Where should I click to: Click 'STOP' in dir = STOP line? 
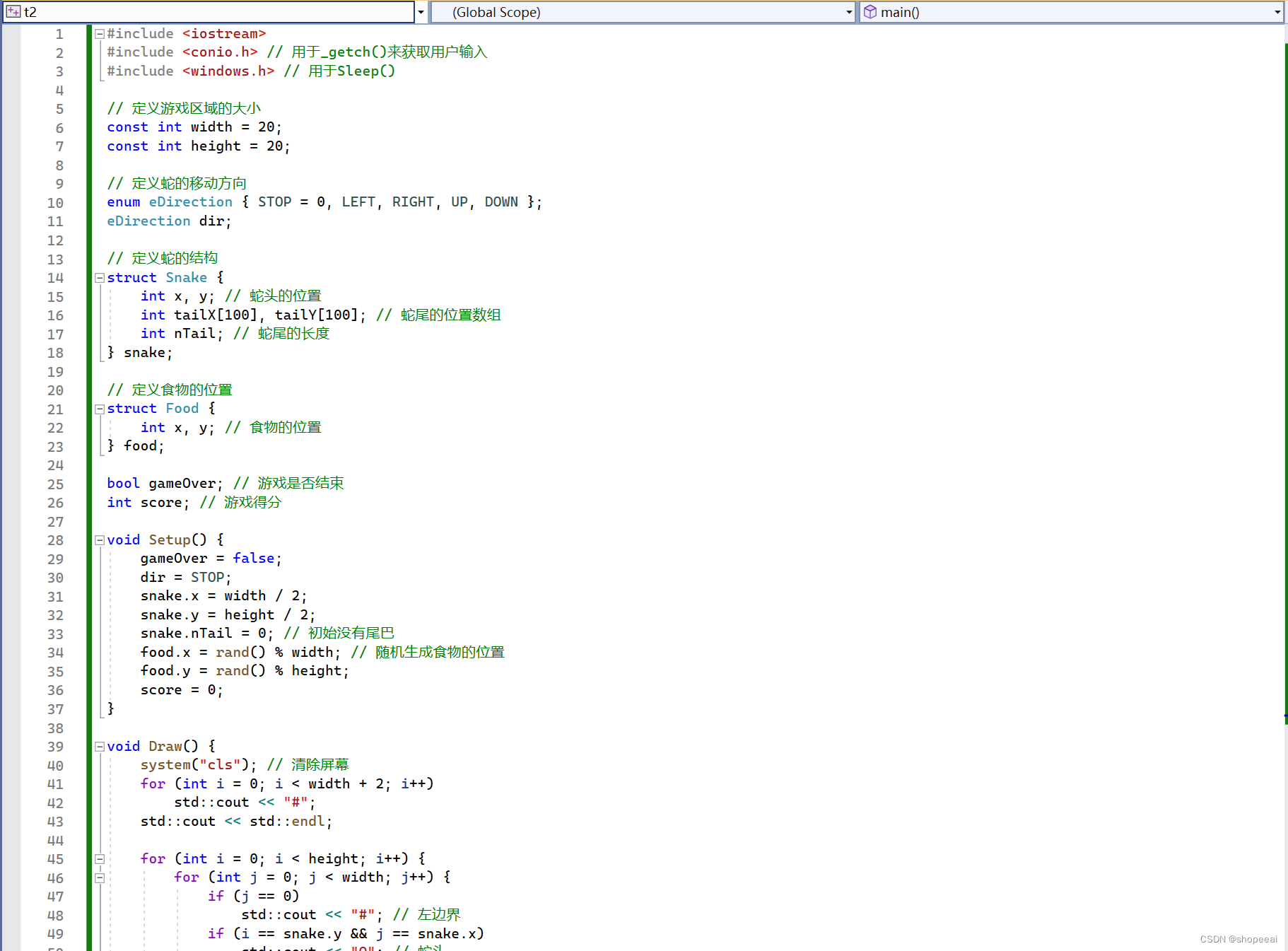coord(207,578)
